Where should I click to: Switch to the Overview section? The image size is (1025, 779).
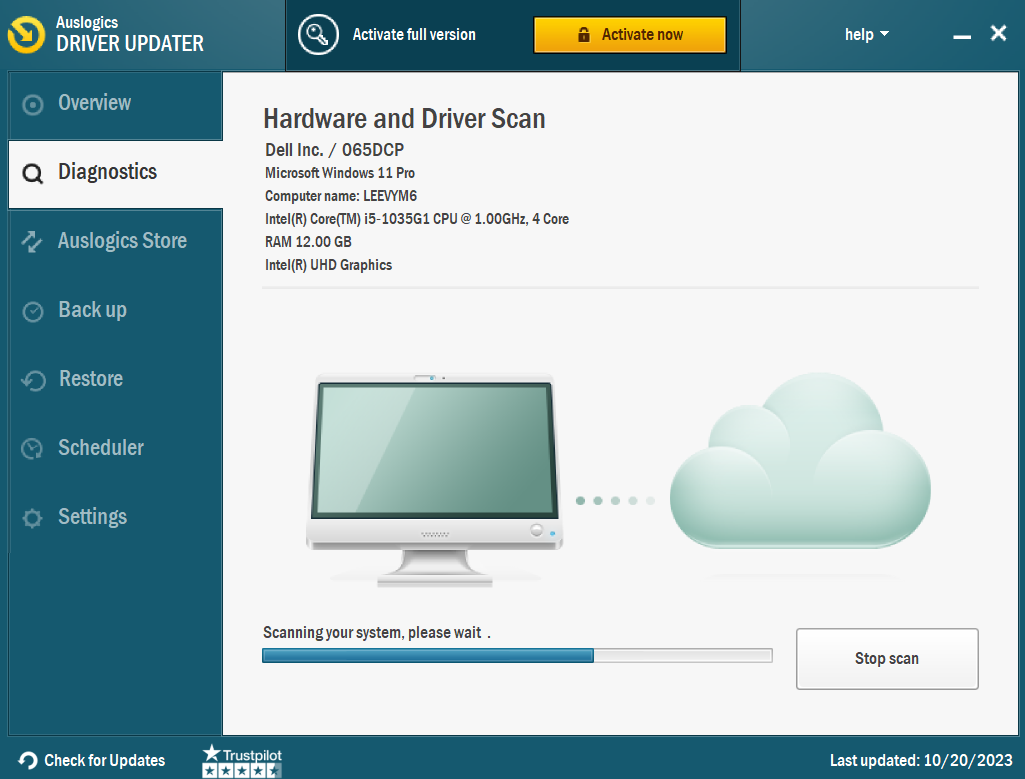pos(95,103)
